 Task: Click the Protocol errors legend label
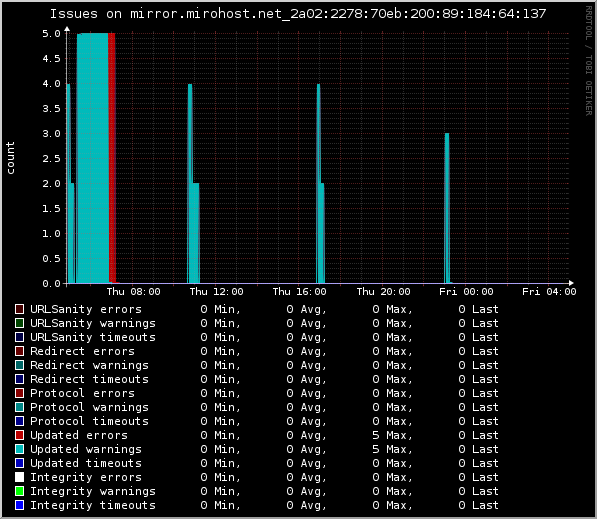(x=82, y=393)
